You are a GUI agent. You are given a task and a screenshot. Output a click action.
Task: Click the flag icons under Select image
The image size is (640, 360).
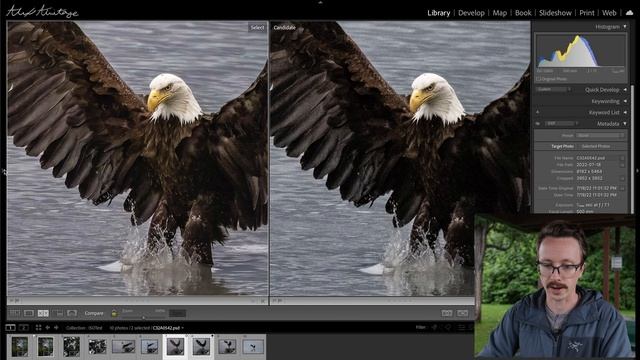15,301
